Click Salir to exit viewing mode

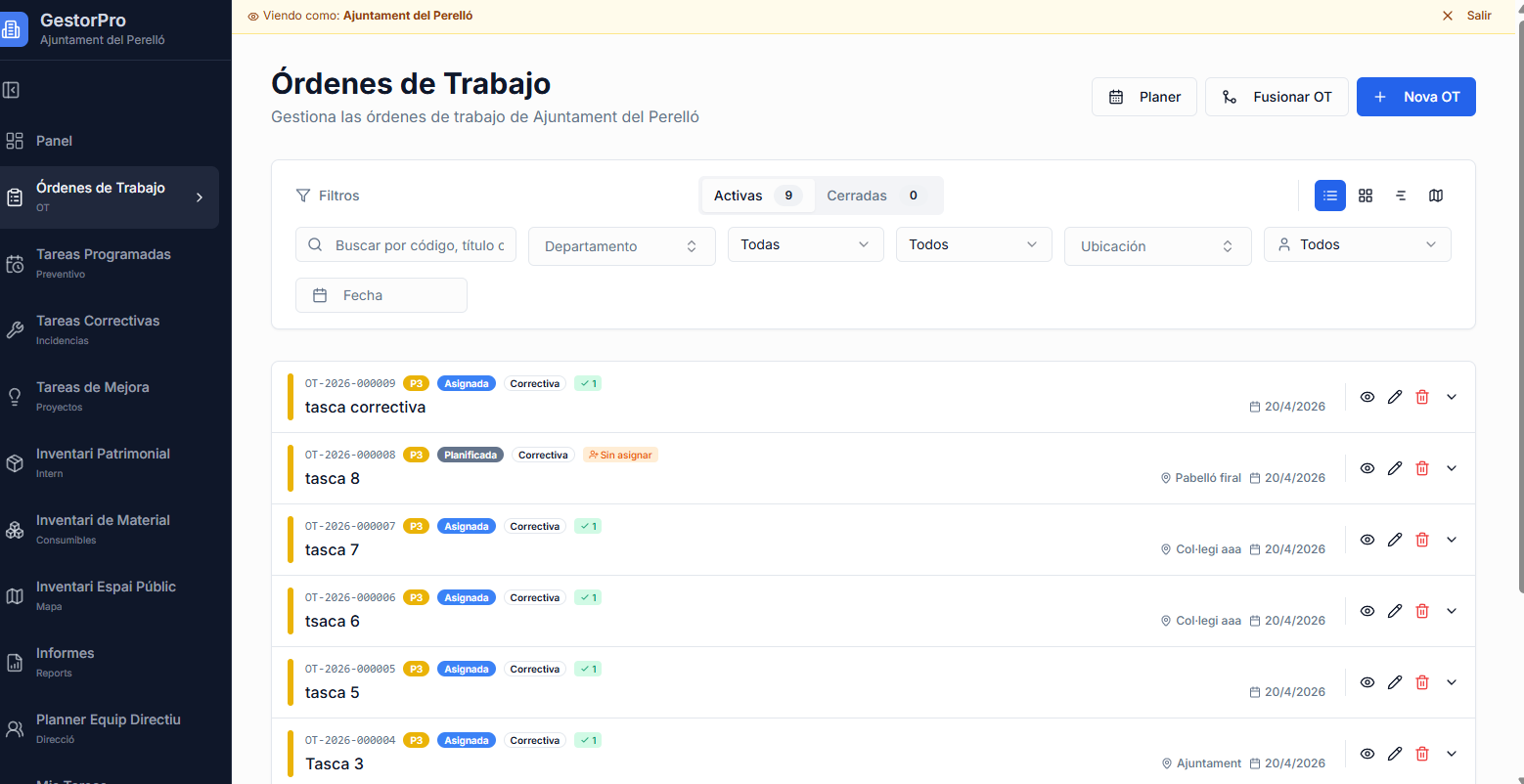1479,16
